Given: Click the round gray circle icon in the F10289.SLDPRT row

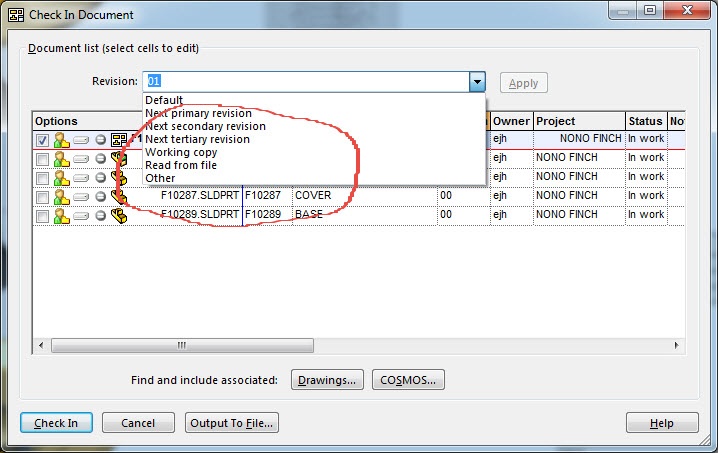Looking at the screenshot, I should (101, 216).
